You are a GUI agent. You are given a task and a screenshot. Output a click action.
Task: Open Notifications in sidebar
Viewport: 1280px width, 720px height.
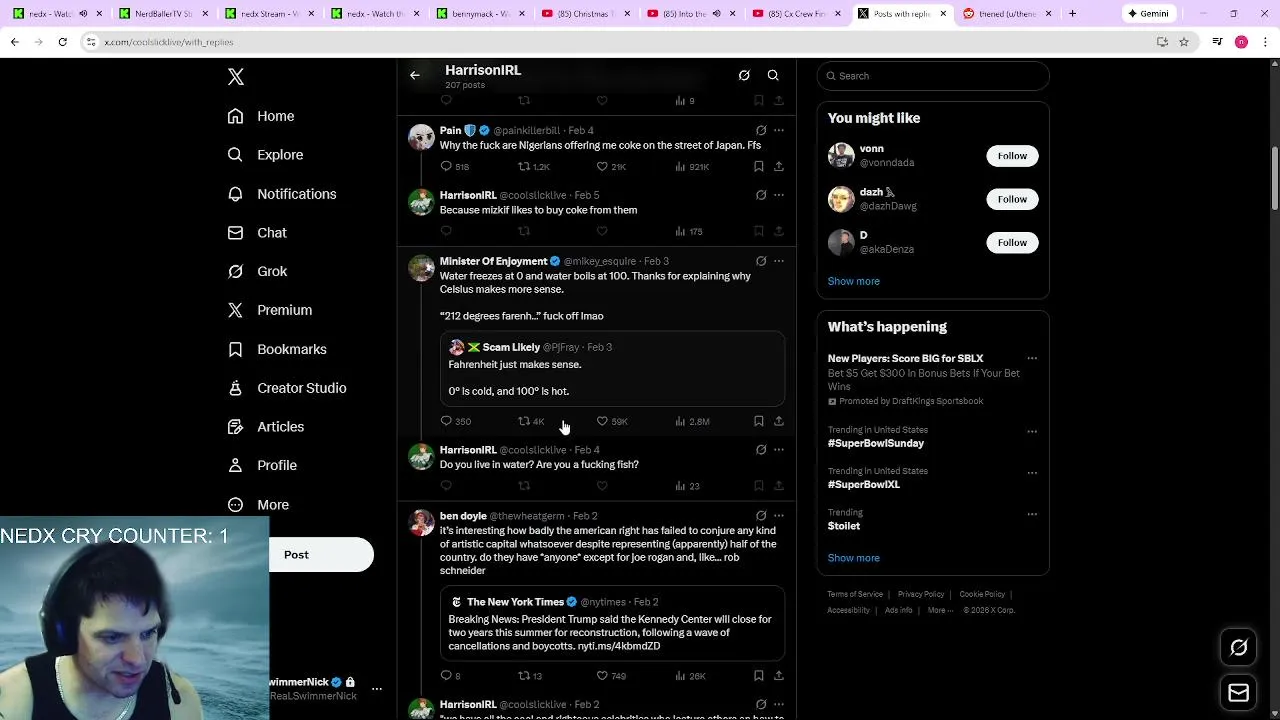282,194
